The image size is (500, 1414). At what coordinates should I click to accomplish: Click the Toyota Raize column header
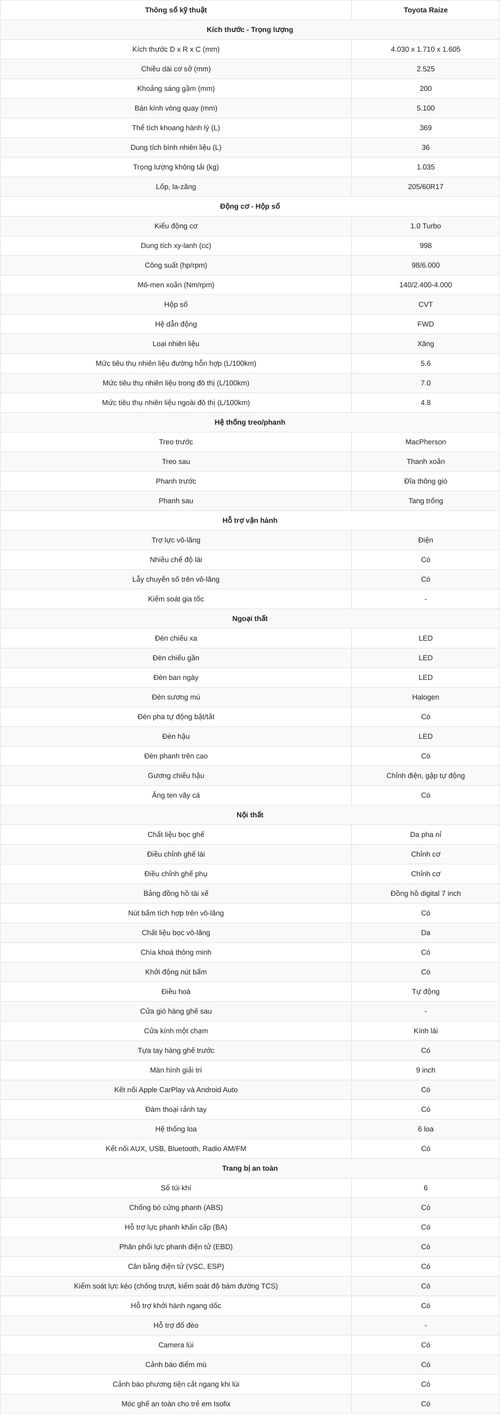point(425,10)
